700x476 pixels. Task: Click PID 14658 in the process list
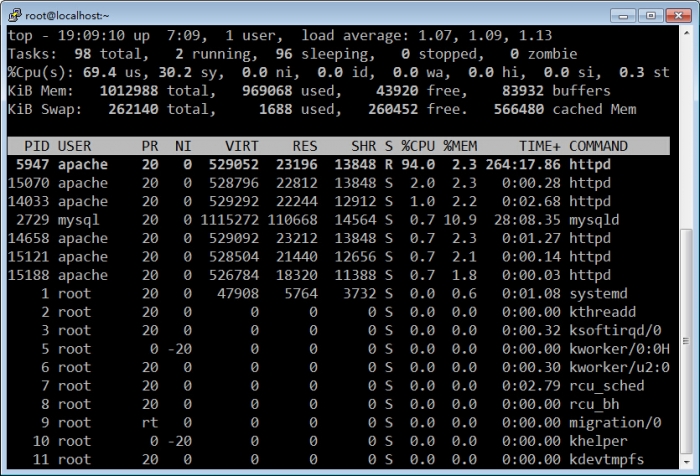point(28,238)
